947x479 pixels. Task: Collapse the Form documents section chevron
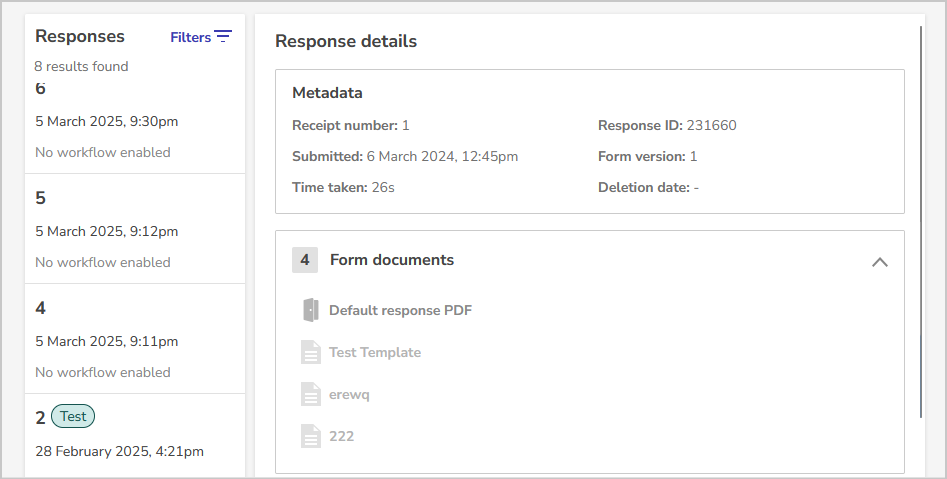tap(880, 261)
